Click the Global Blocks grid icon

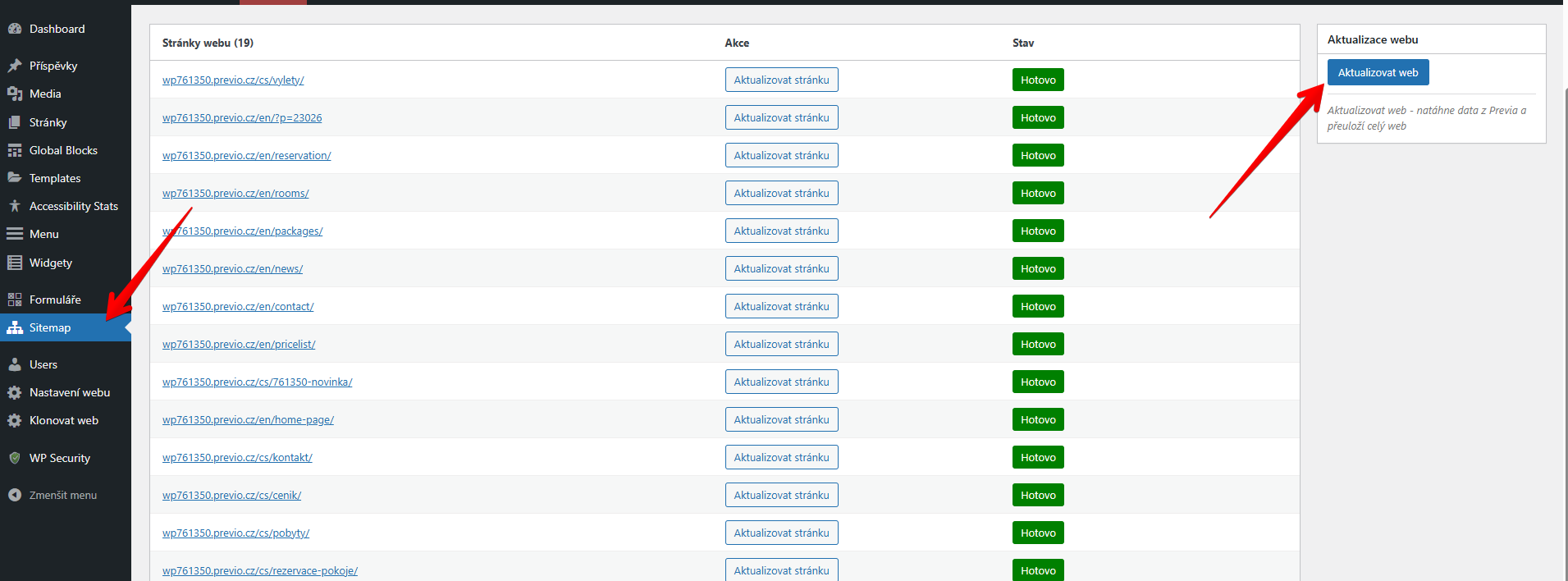click(15, 150)
